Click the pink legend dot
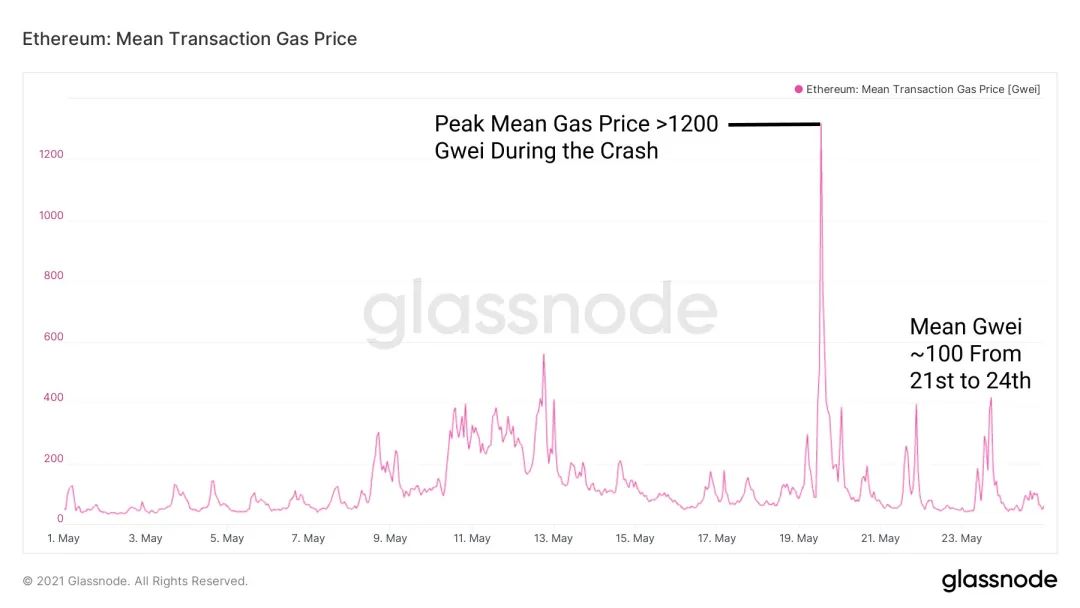 coord(799,89)
